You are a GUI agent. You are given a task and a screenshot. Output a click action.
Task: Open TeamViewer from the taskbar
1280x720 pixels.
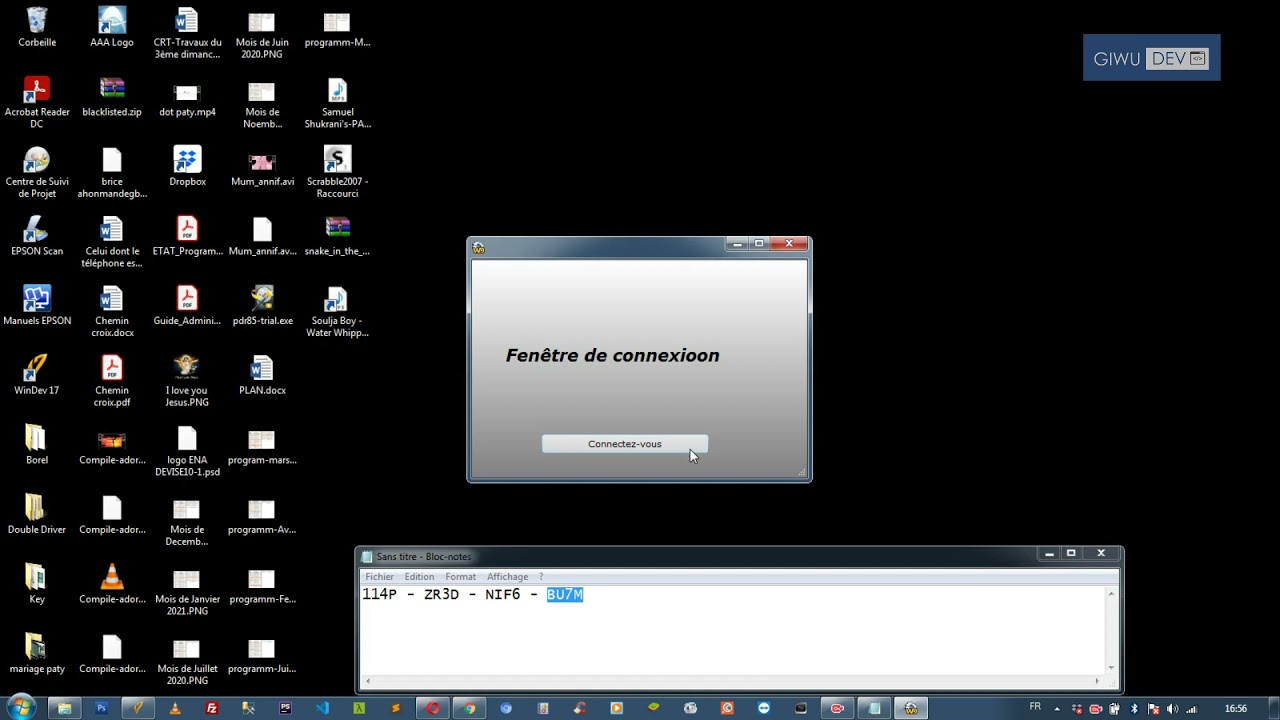tap(764, 708)
